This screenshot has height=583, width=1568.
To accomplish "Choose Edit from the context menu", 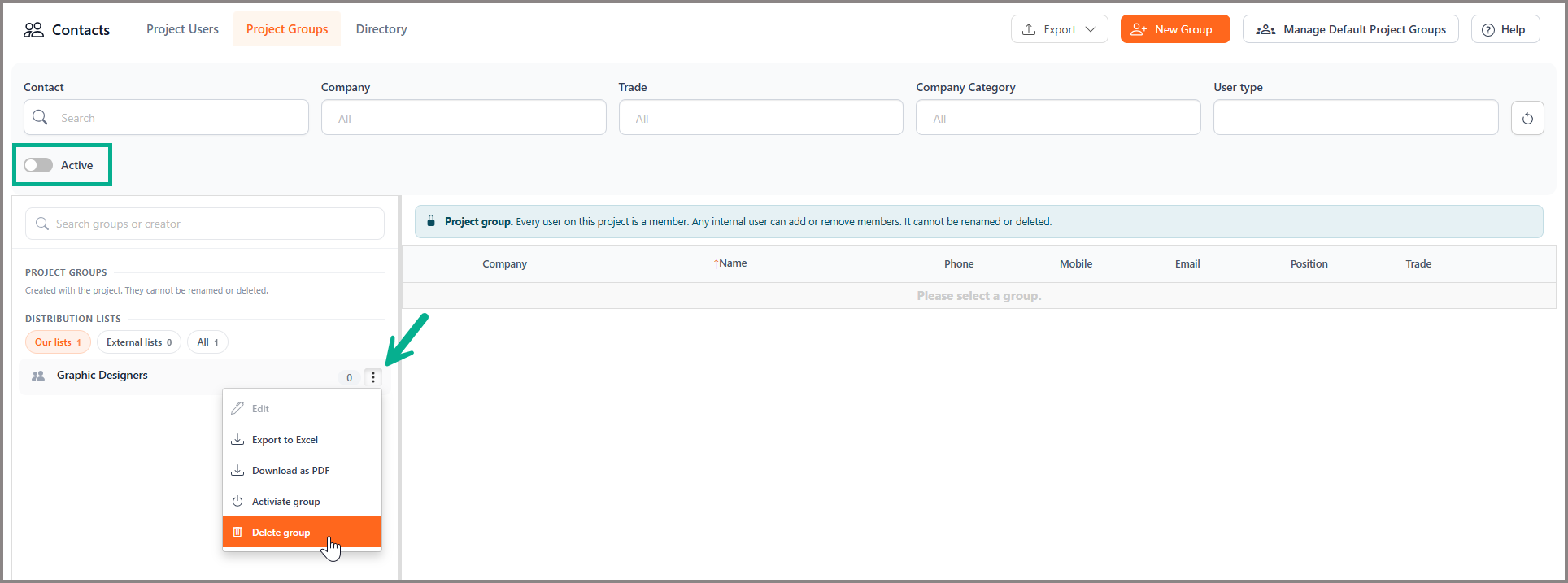I will (302, 408).
